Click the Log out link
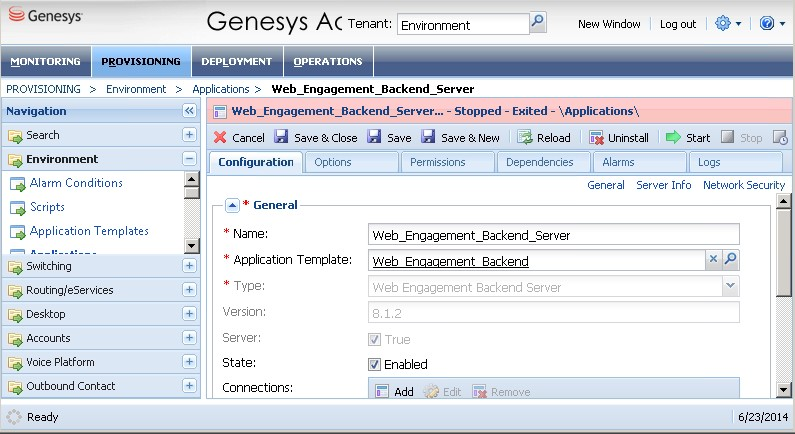Screen dimensions: 795x434 coord(678,24)
